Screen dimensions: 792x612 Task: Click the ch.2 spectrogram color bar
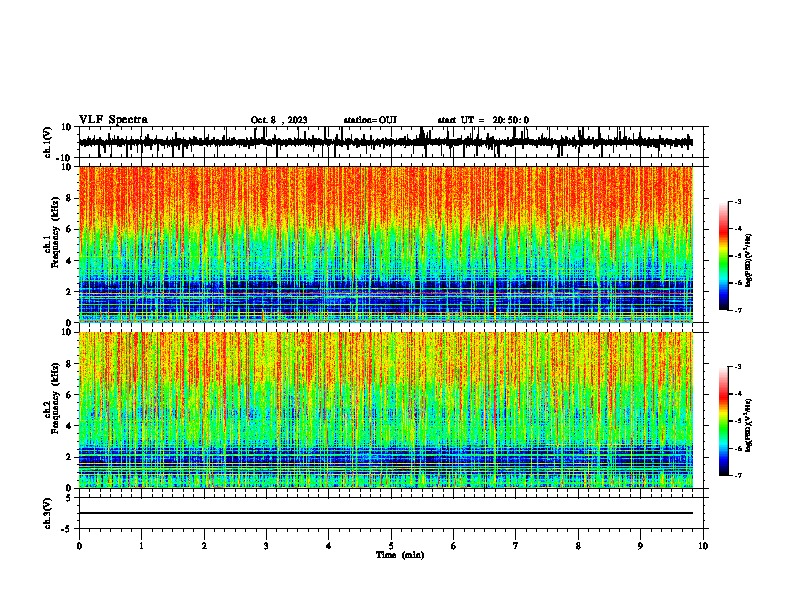[x=723, y=421]
